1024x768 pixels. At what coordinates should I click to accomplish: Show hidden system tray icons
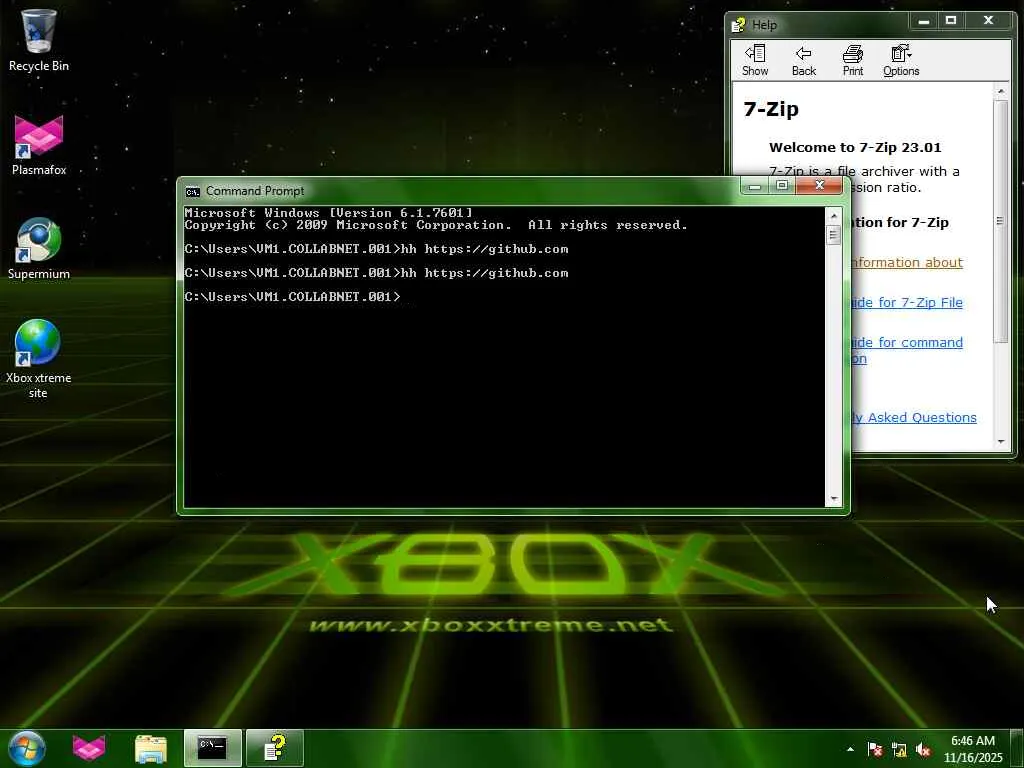coord(850,749)
